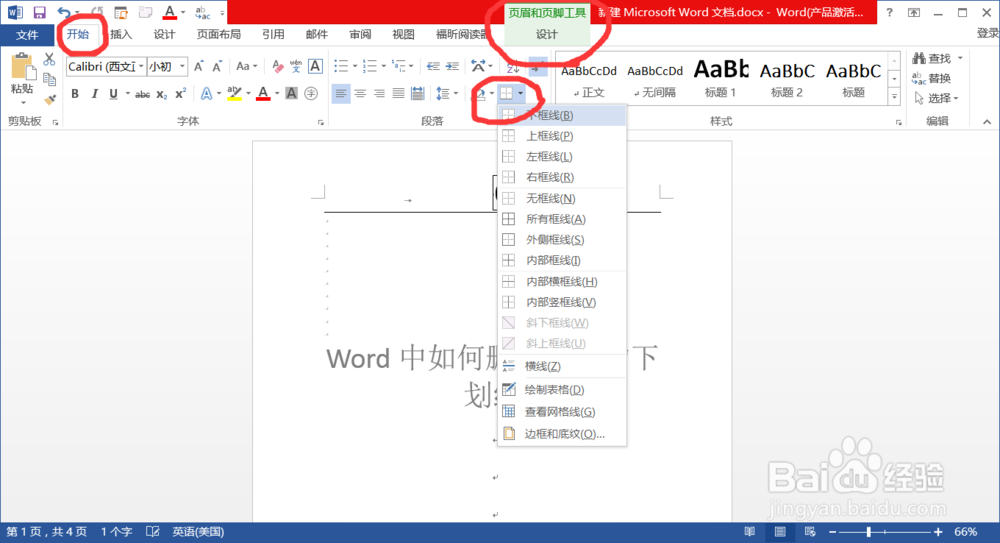Image resolution: width=1000 pixels, height=543 pixels.
Task: Open the numbering list dropdown arrow
Action: (383, 66)
